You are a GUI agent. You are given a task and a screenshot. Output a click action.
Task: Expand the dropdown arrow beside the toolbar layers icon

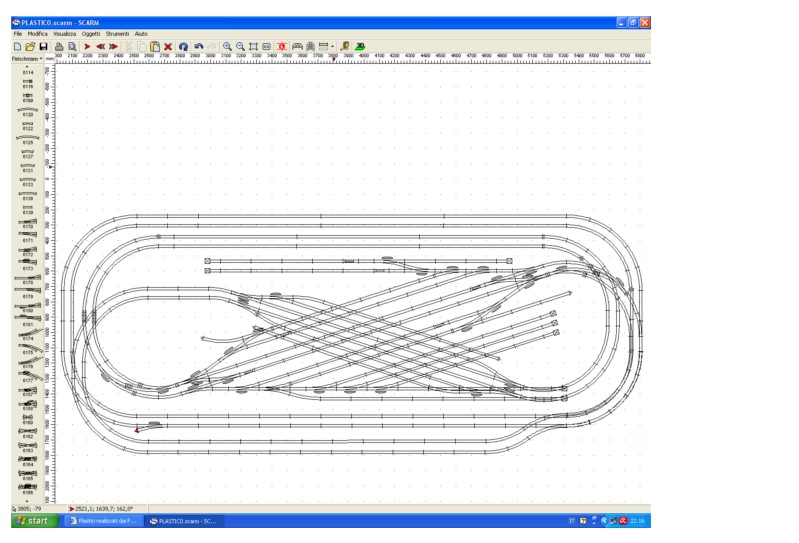(x=333, y=46)
